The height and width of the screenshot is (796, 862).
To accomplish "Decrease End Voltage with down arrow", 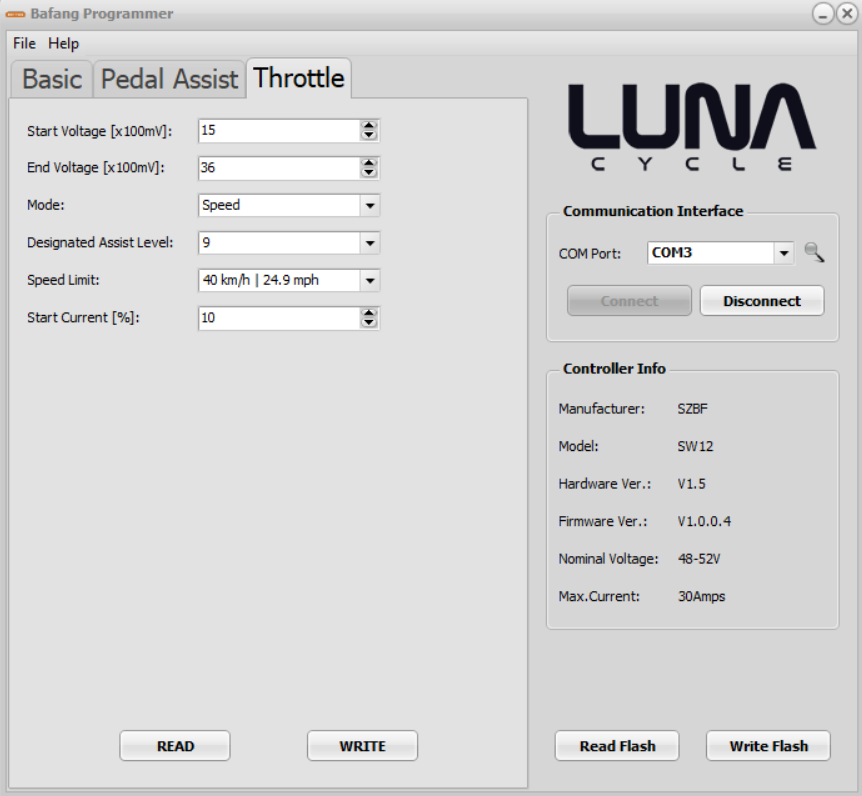I will point(369,173).
